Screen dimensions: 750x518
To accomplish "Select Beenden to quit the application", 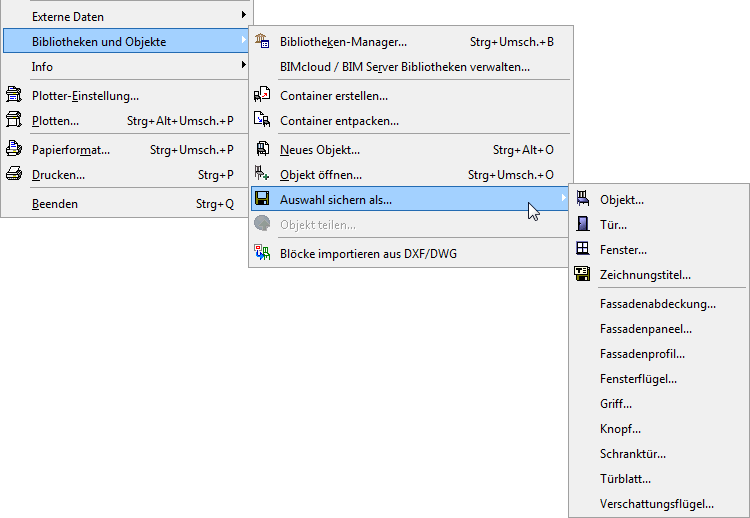I will click(x=55, y=203).
